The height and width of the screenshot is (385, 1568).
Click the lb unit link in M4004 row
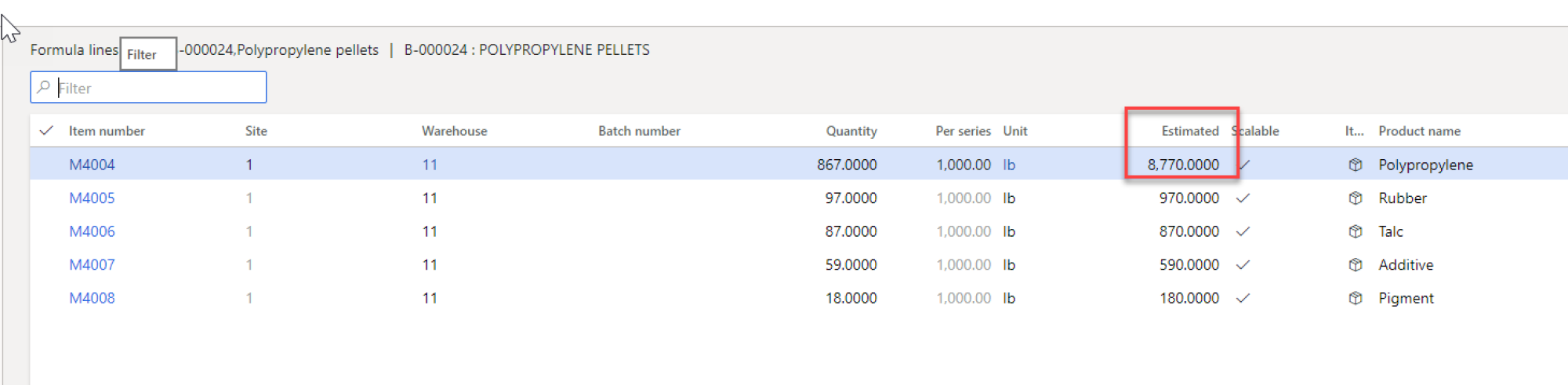[1009, 165]
